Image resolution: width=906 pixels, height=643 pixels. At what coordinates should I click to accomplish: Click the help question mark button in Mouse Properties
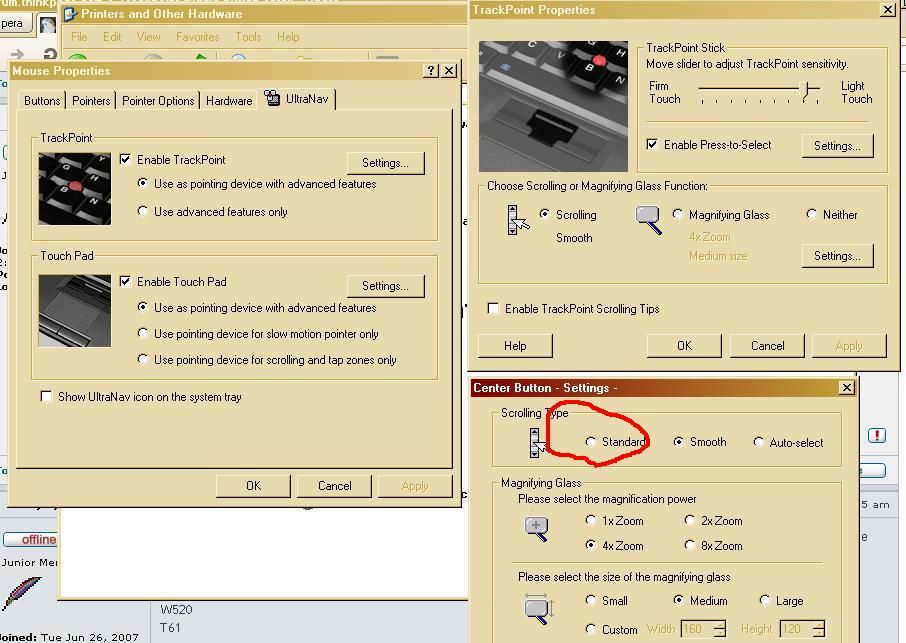tap(431, 71)
